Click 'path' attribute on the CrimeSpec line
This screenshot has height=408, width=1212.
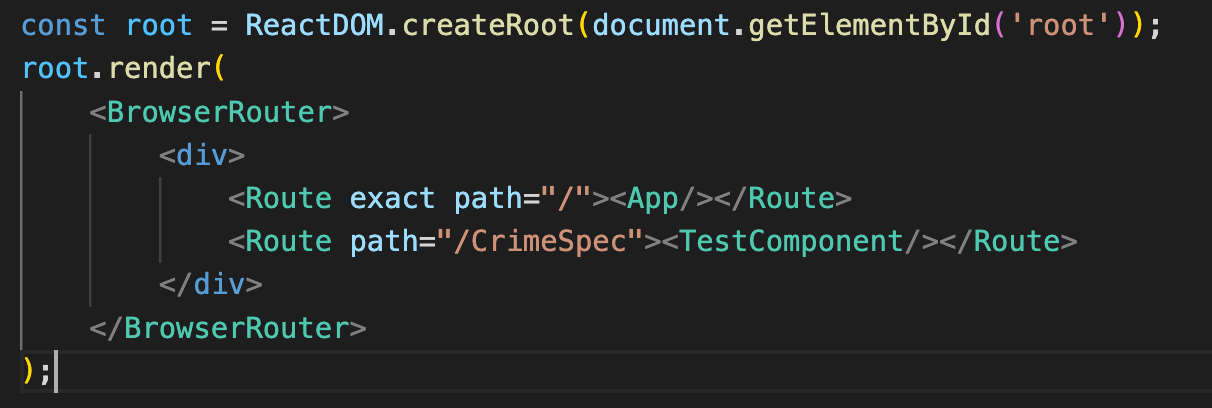(384, 241)
